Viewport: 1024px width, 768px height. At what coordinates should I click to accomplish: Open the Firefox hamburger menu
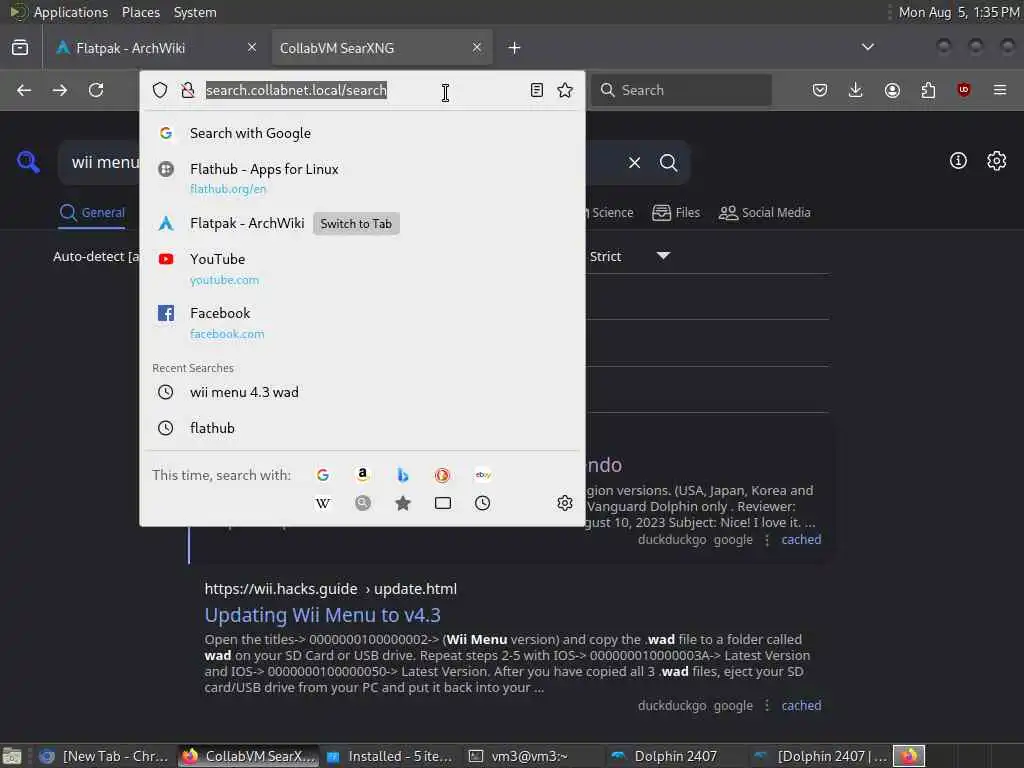(1000, 90)
